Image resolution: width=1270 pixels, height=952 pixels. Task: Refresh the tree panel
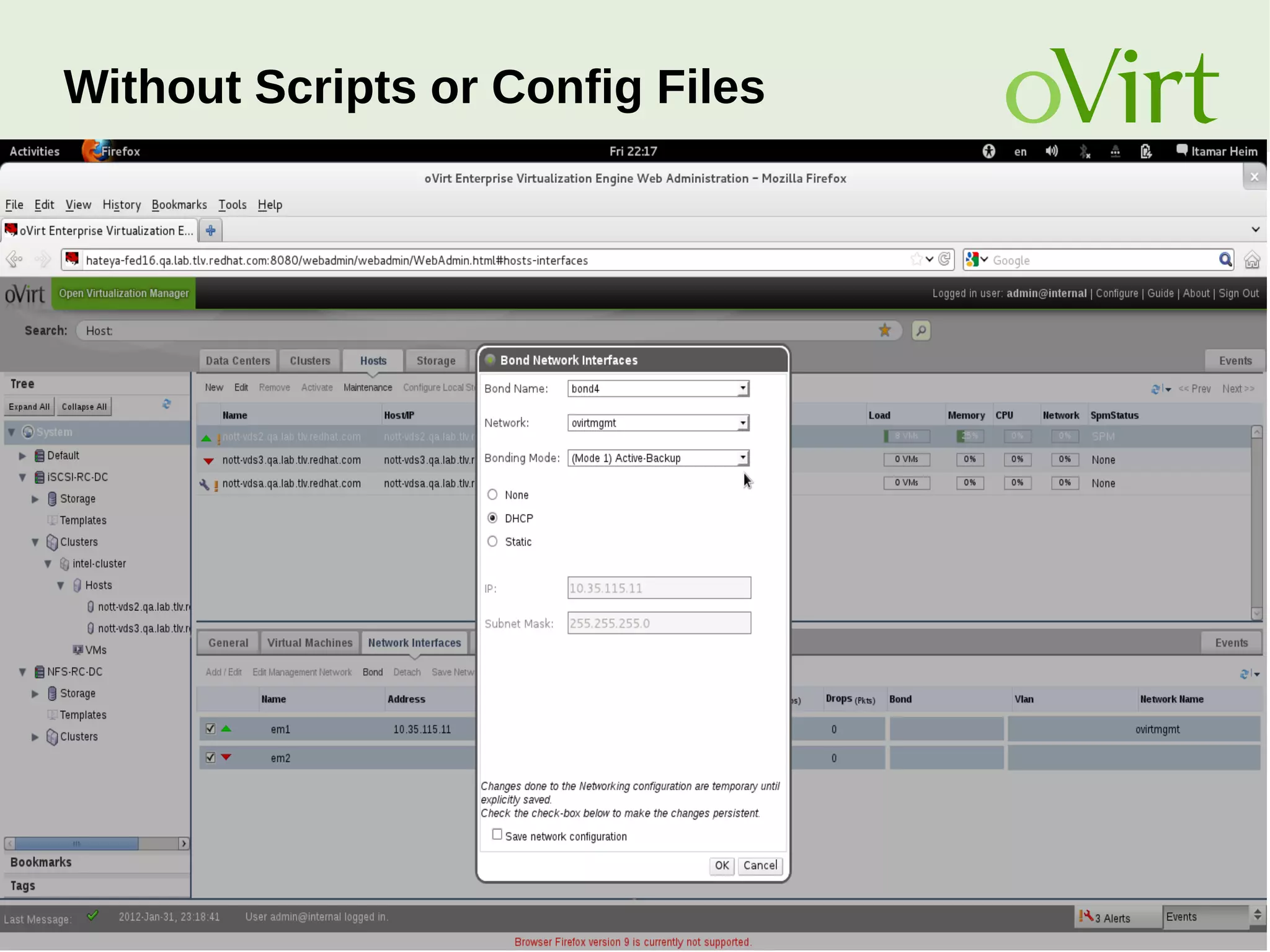tap(167, 404)
